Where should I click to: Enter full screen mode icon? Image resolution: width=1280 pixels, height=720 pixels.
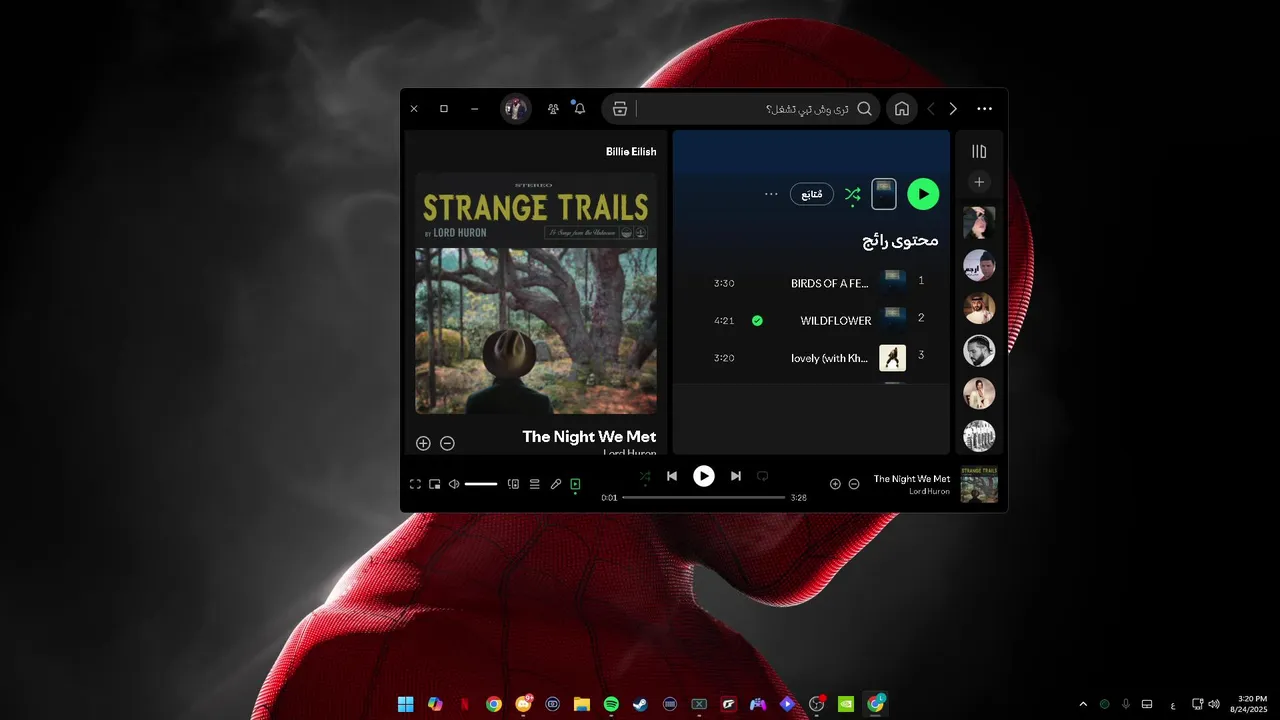[x=415, y=484]
